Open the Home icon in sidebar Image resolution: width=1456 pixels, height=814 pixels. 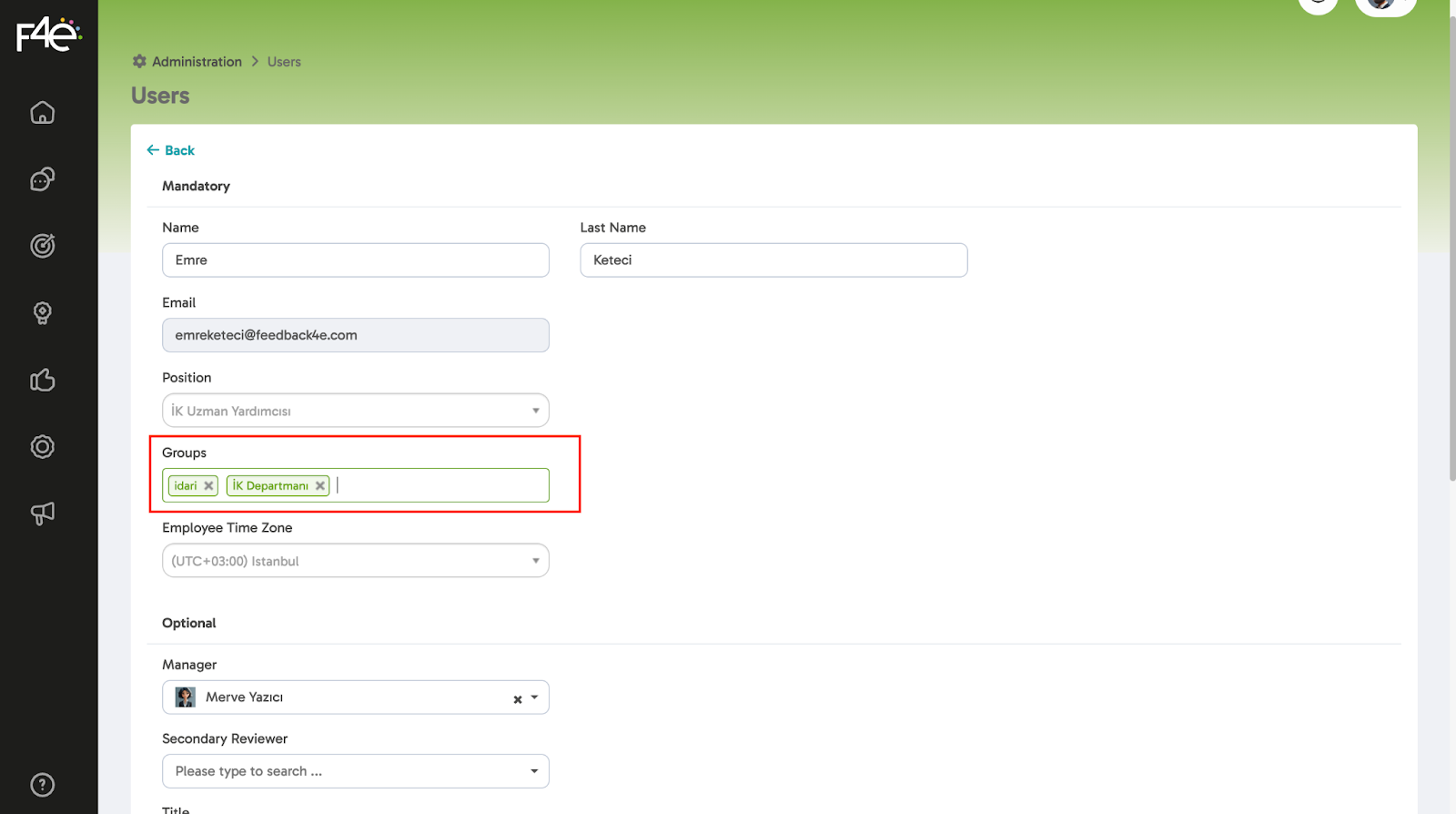[x=43, y=113]
